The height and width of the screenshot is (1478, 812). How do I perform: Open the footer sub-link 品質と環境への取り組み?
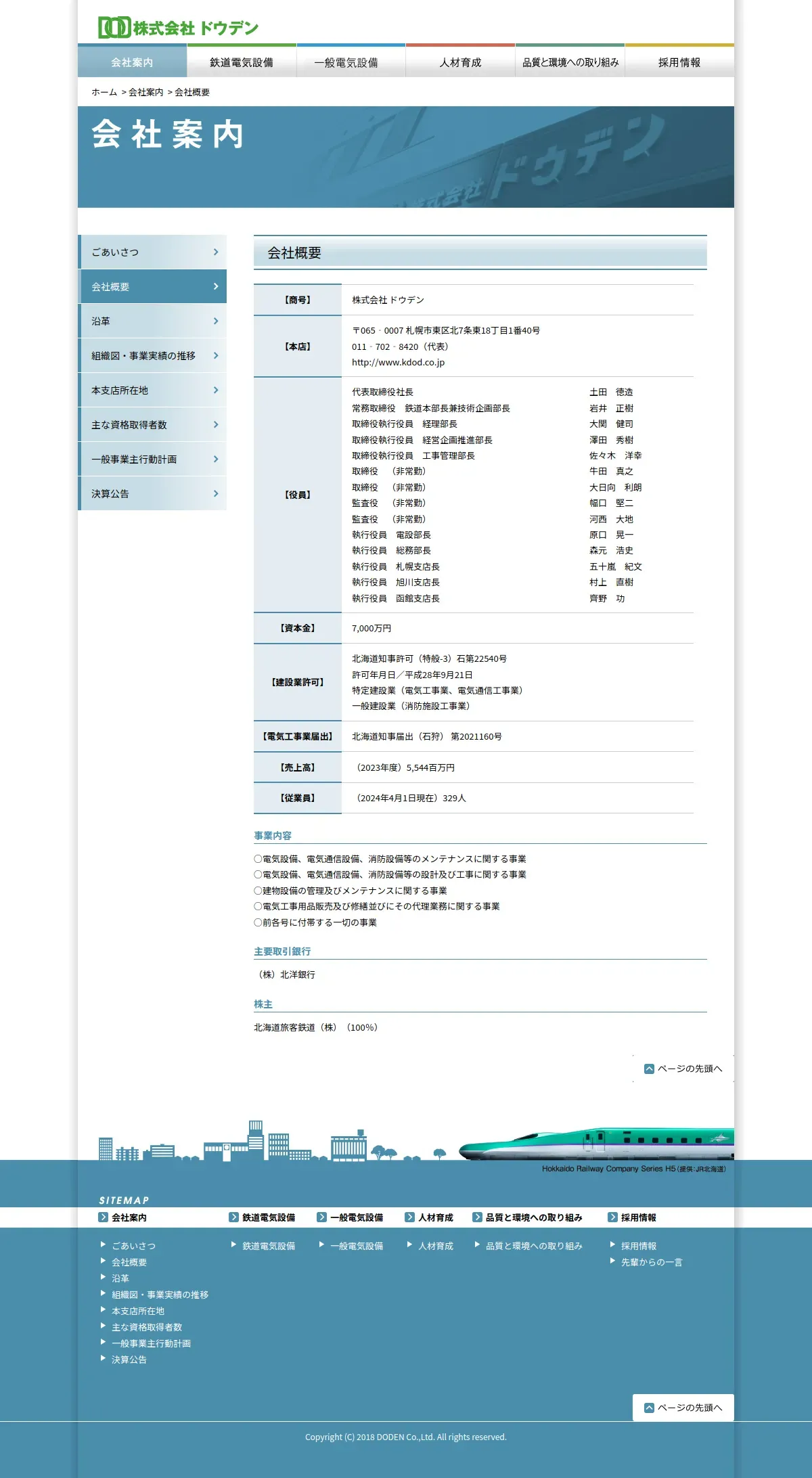534,1246
